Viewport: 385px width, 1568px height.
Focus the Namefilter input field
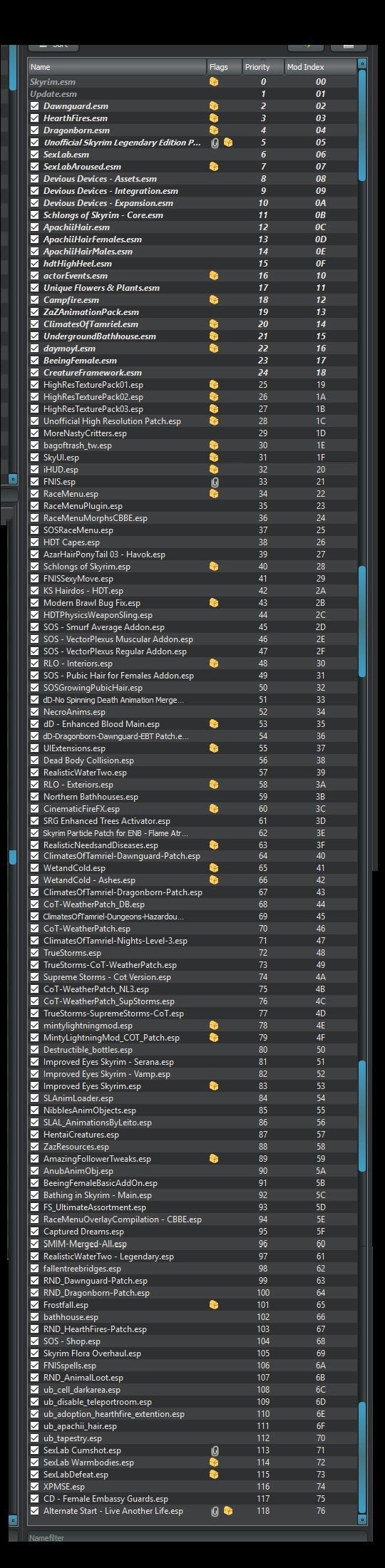[x=197, y=1539]
